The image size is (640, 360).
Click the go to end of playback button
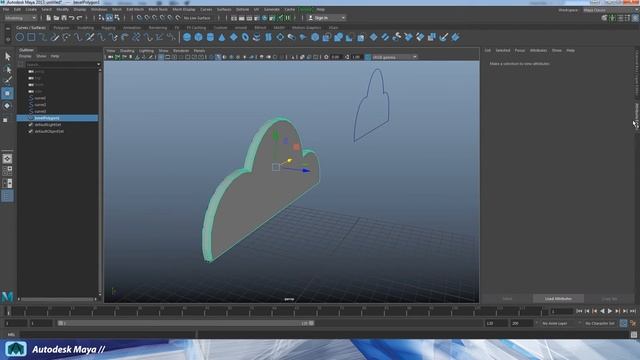[x=633, y=311]
